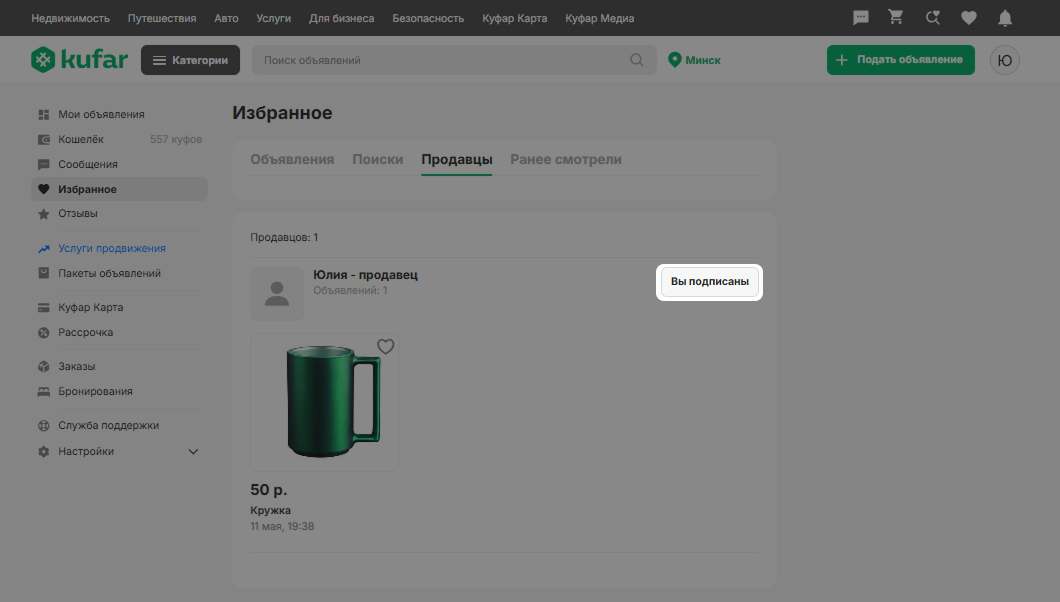Click the Kufar logo
This screenshot has height=602, width=1060.
pos(79,59)
